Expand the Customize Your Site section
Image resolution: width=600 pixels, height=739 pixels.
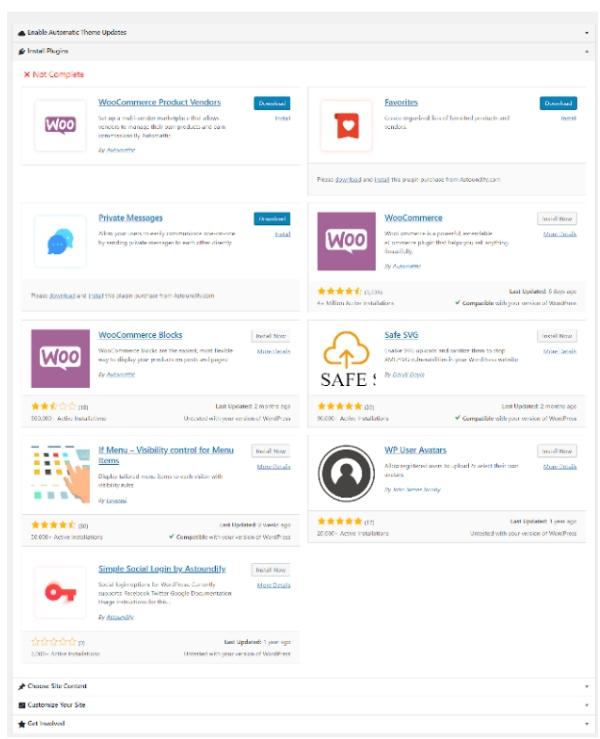point(300,704)
